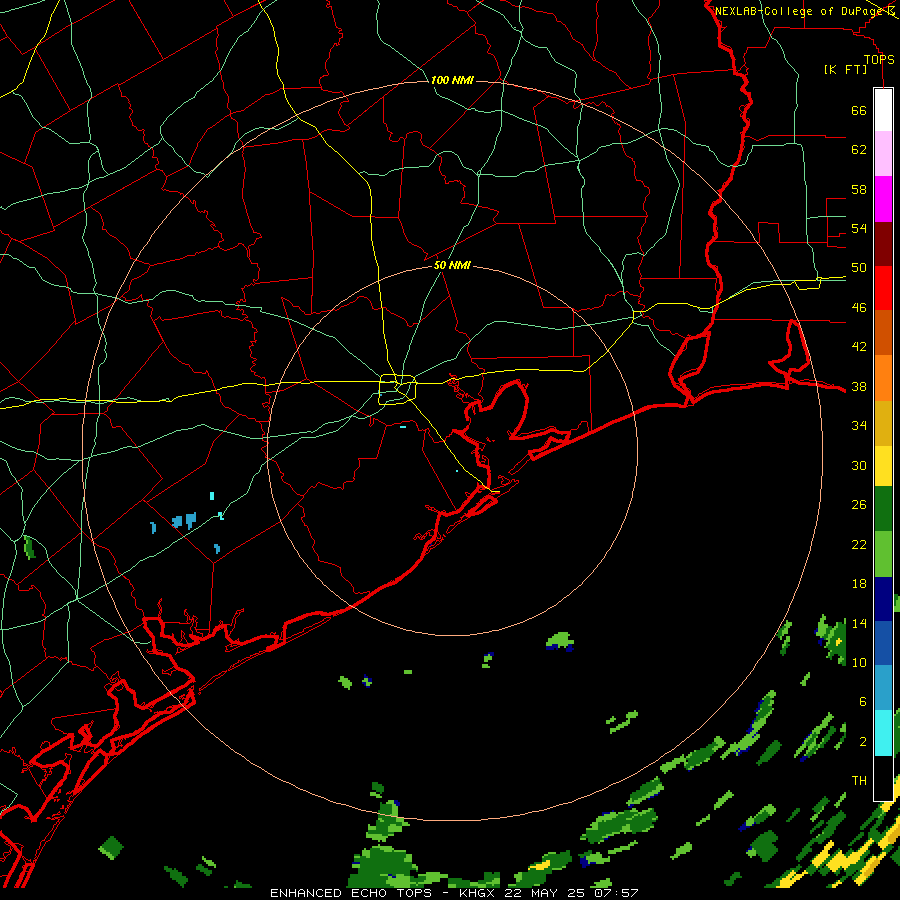Click the '38' legend value
Screen dimensions: 900x900
coord(859,387)
